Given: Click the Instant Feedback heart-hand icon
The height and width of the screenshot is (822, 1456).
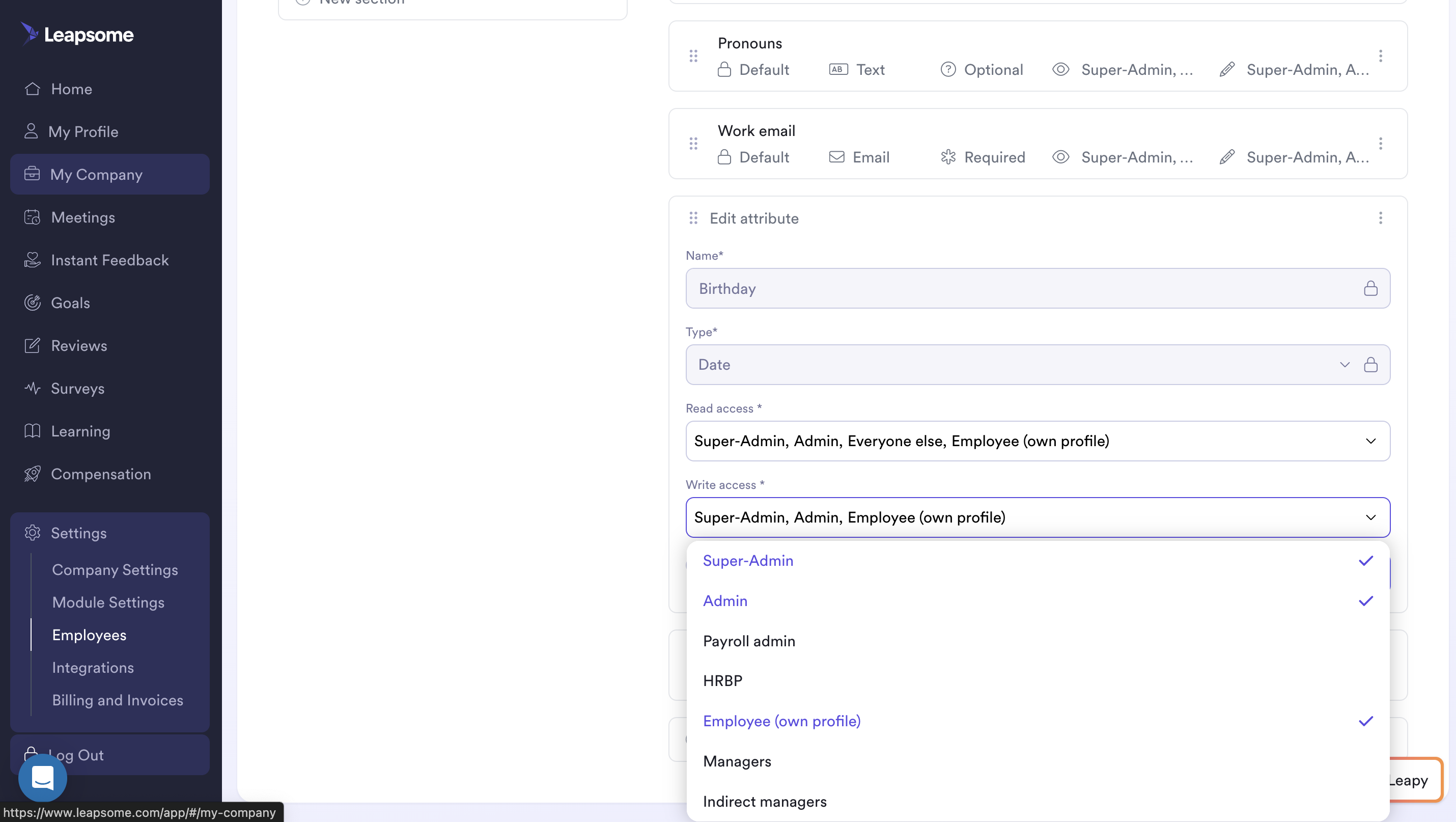Looking at the screenshot, I should tap(32, 260).
